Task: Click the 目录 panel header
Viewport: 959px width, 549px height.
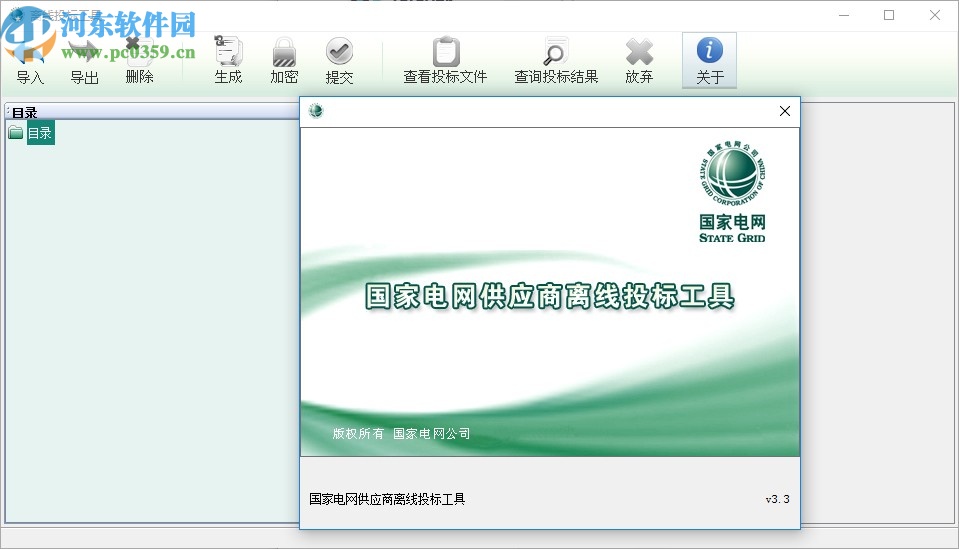Action: click(152, 112)
